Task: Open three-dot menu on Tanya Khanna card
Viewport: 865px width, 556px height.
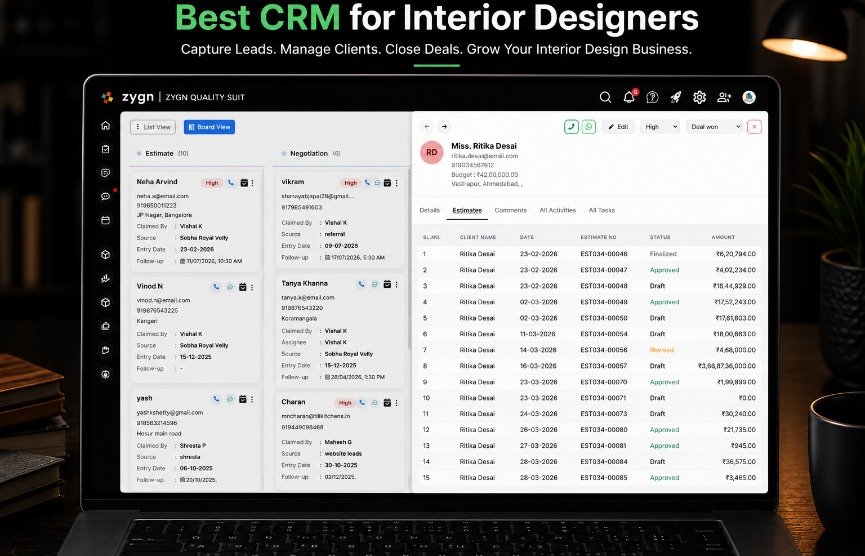Action: click(x=397, y=284)
